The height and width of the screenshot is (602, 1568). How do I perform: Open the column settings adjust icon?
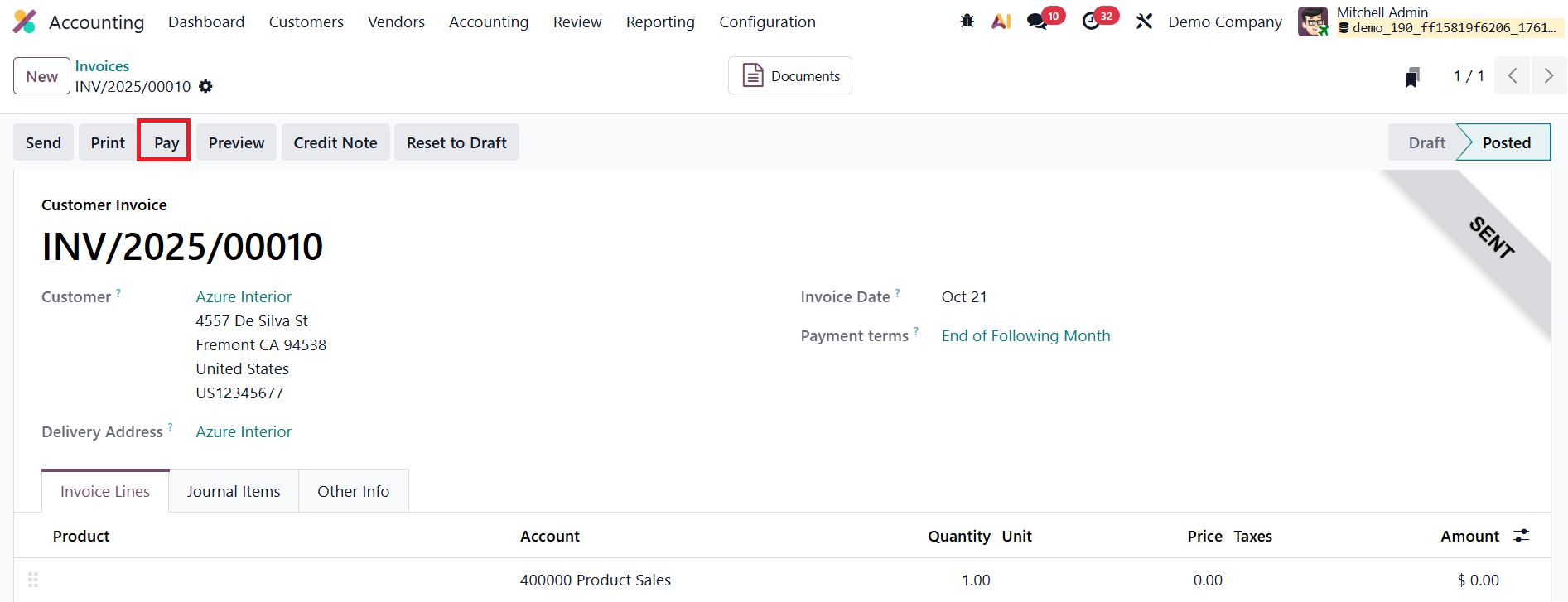point(1521,536)
